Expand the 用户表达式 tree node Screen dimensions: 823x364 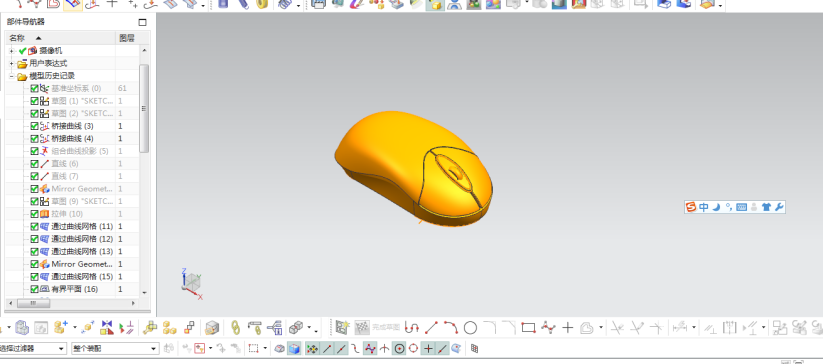coord(11,63)
